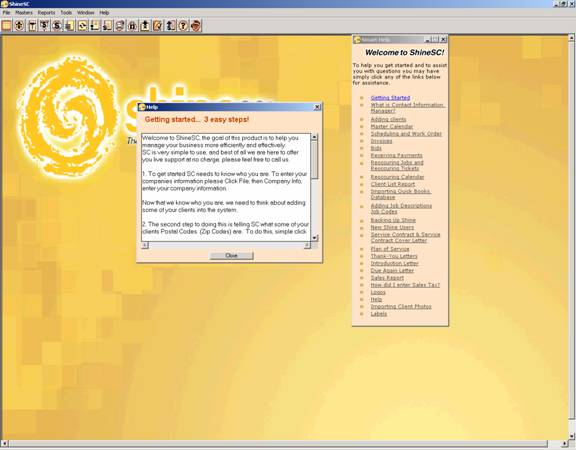Viewport: 576px width, 450px height.
Task: Open the Window menu
Action: click(x=86, y=12)
